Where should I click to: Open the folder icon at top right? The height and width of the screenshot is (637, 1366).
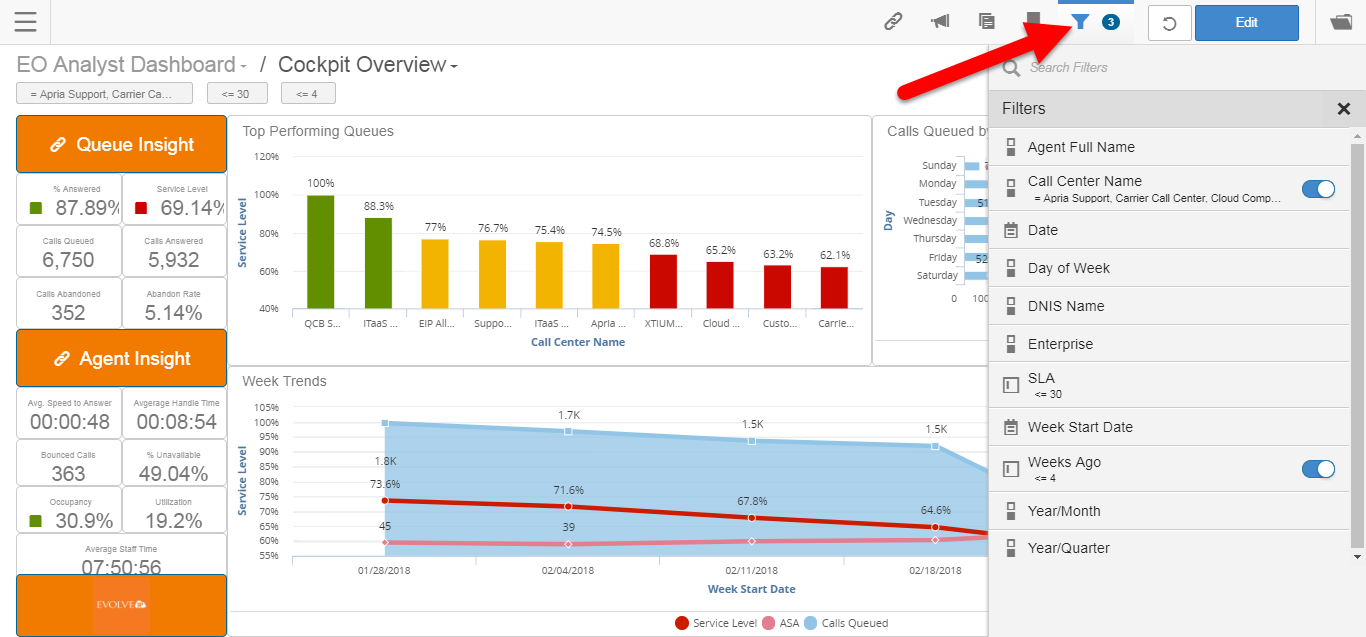[x=1341, y=23]
